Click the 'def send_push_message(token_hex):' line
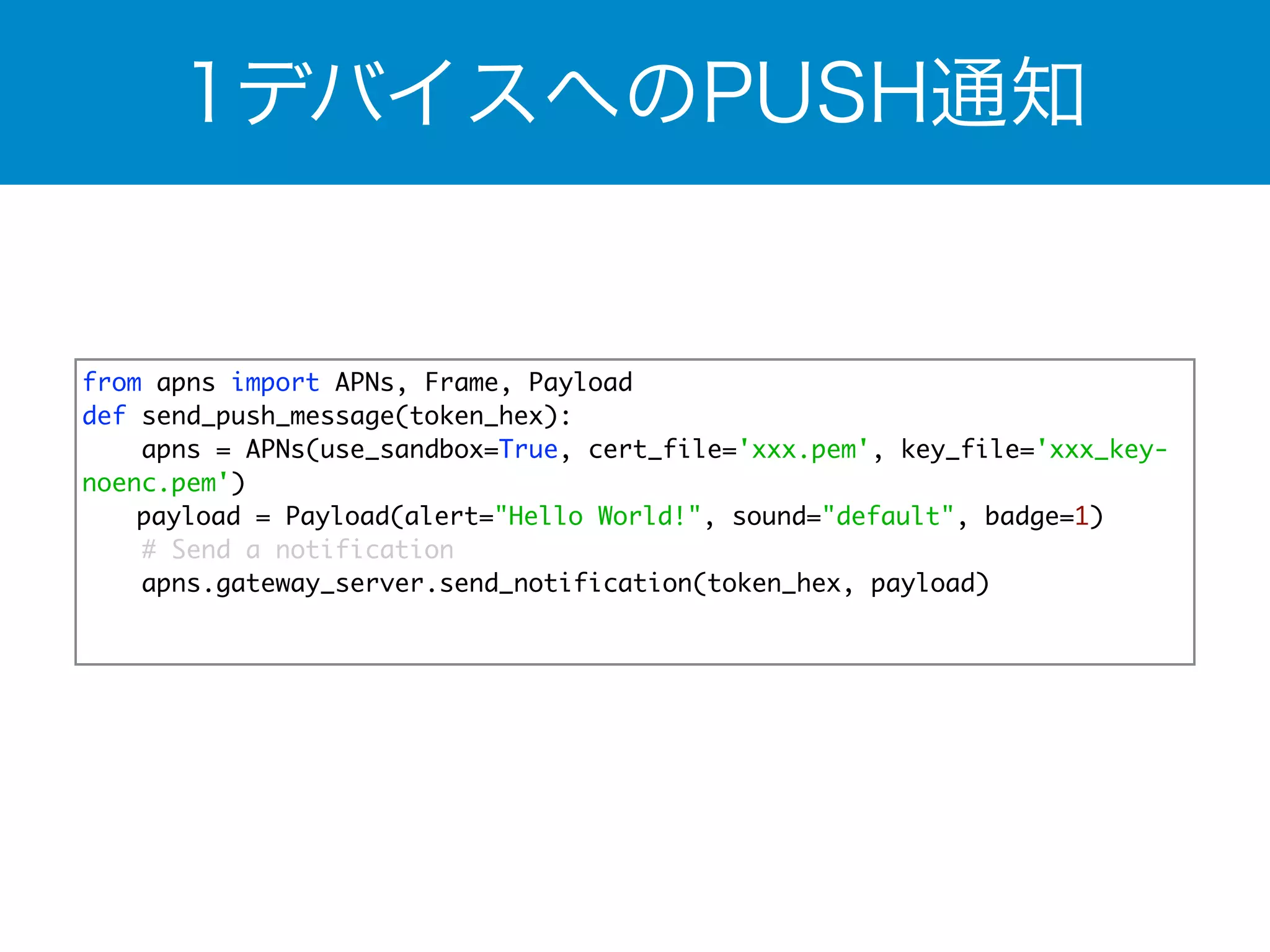 pyautogui.click(x=326, y=416)
